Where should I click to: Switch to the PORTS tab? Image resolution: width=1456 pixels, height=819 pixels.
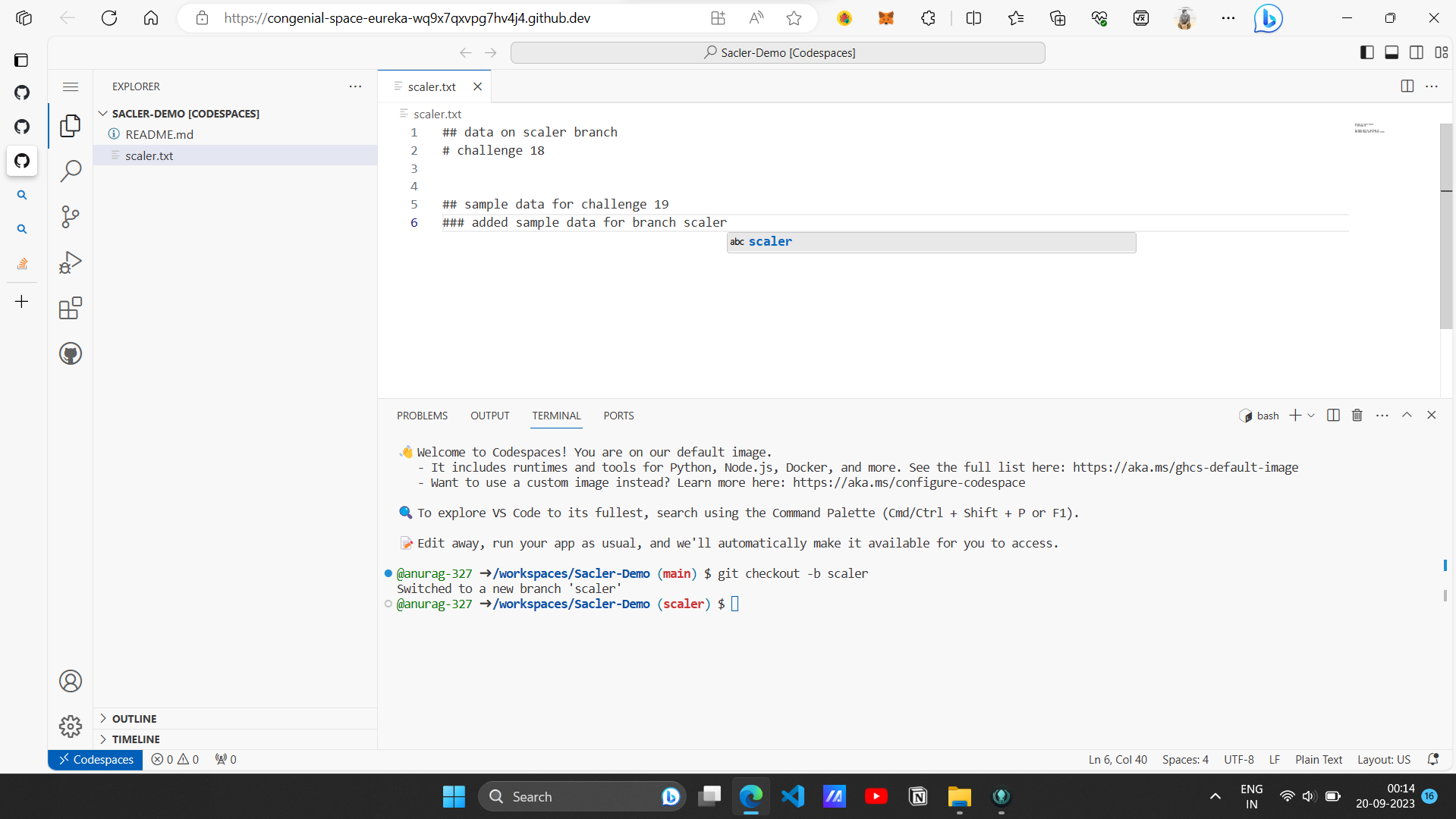pos(618,416)
